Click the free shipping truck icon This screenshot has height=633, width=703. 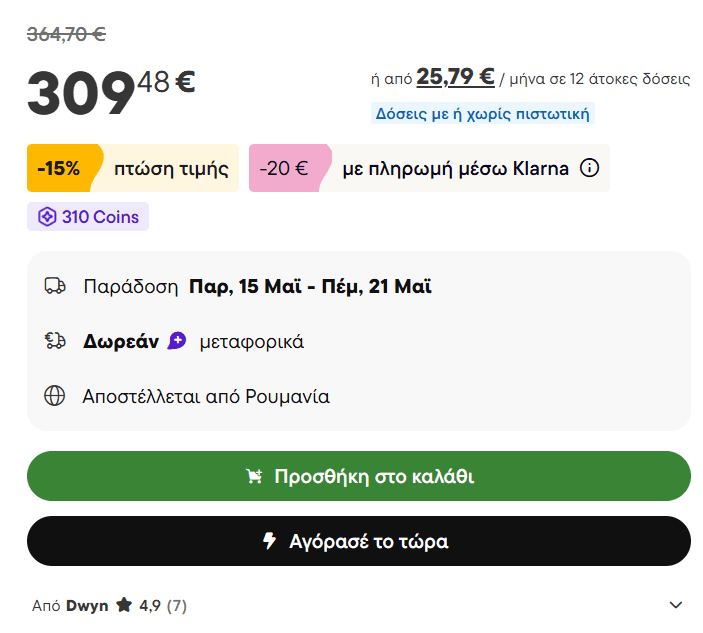tap(55, 341)
